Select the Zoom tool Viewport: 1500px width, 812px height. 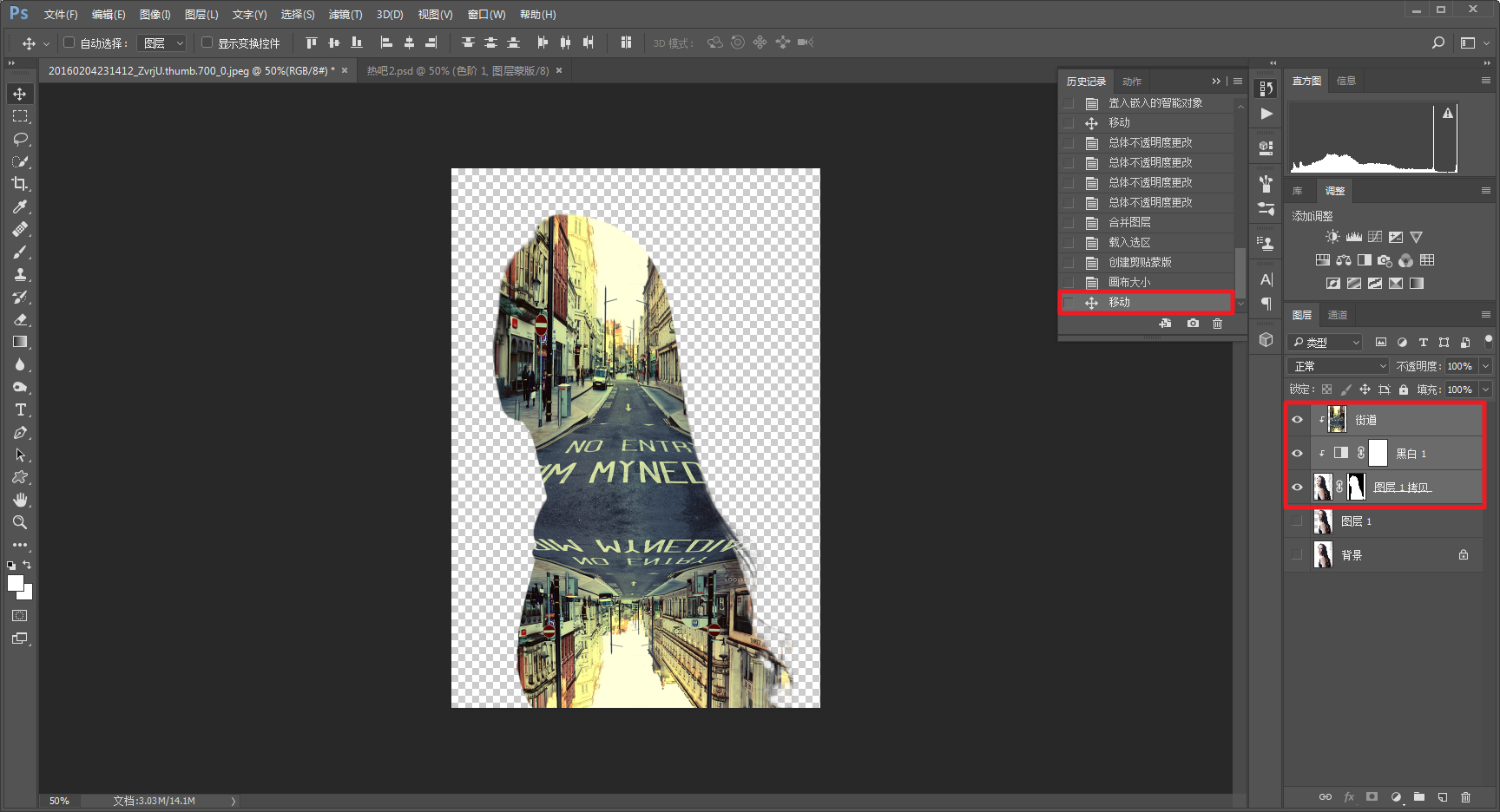20,522
